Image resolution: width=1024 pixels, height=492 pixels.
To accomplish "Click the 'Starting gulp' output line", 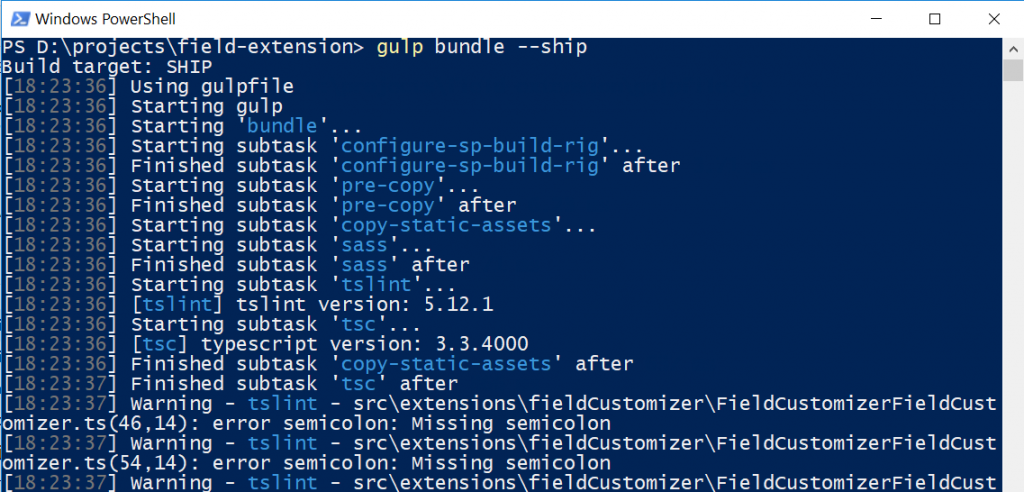I will coord(206,106).
